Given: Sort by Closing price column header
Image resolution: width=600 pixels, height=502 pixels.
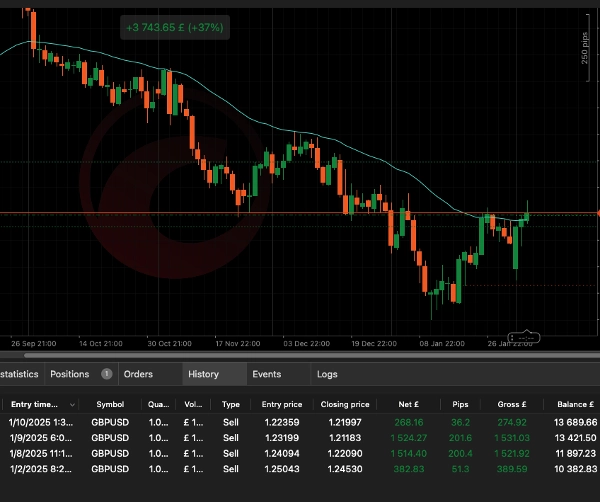Looking at the screenshot, I should pyautogui.click(x=345, y=405).
